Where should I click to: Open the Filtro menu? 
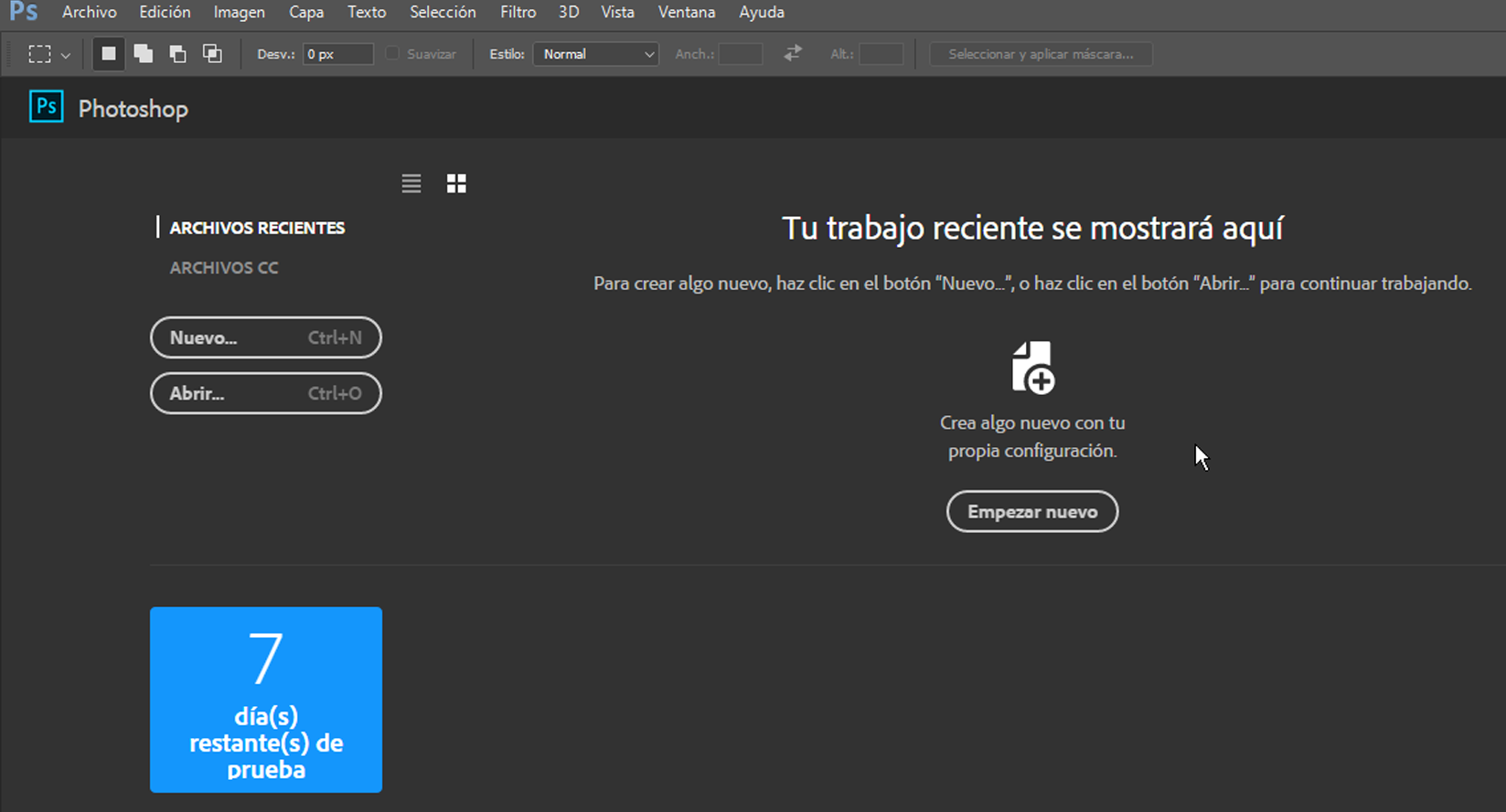tap(518, 12)
